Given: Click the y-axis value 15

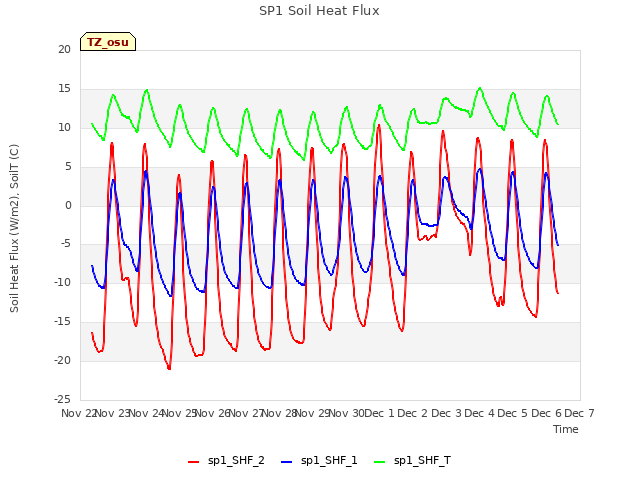Looking at the screenshot, I should 64,89.
